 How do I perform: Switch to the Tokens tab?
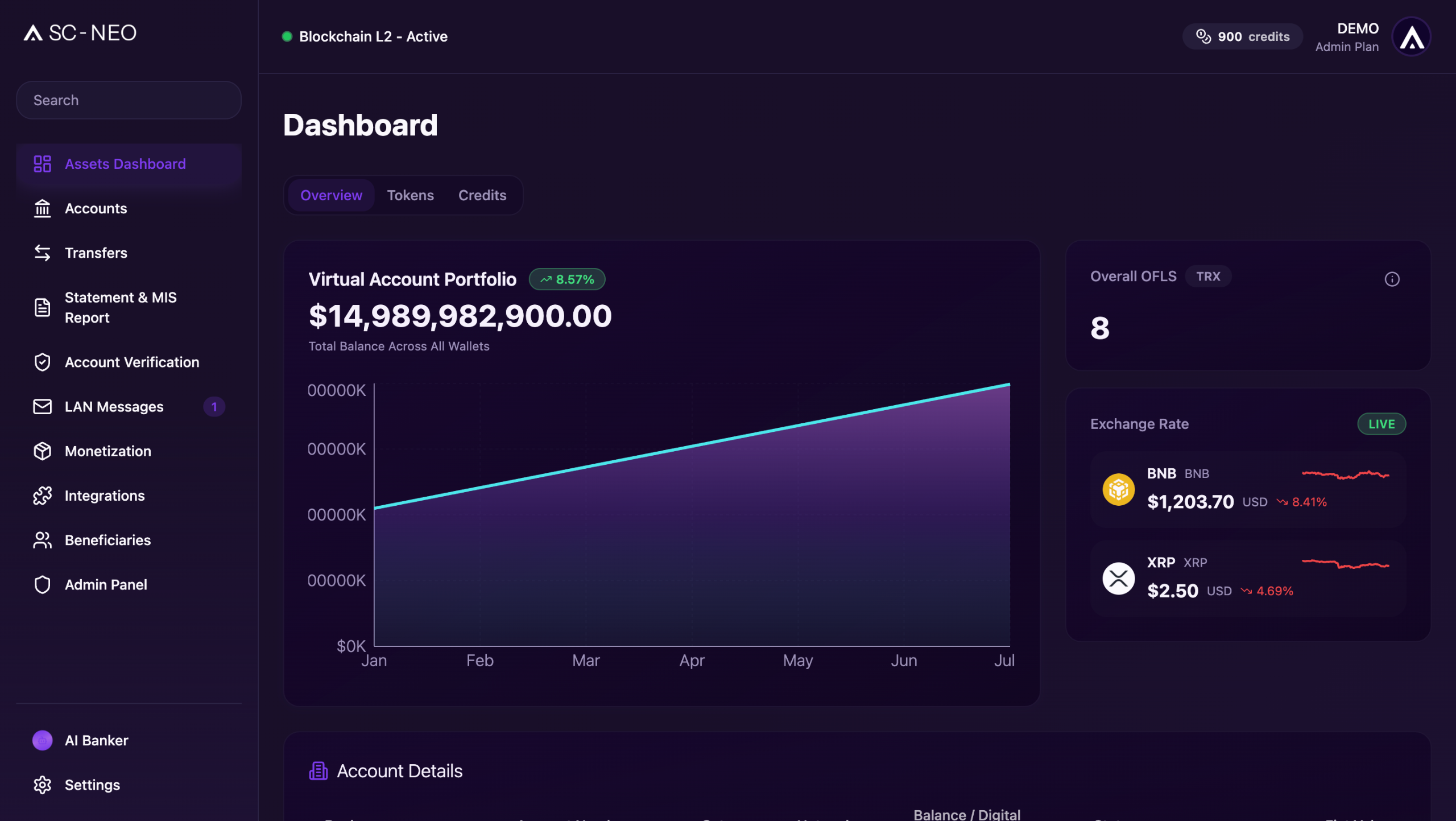click(x=410, y=195)
